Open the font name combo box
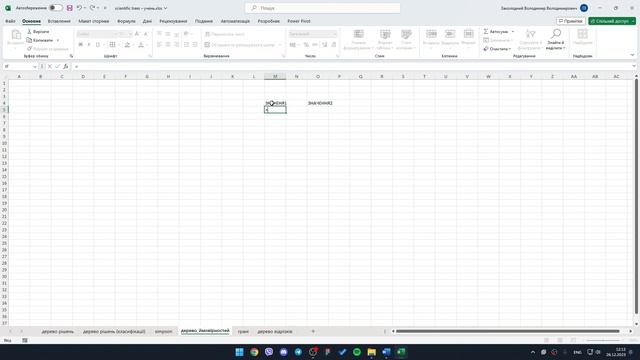The height and width of the screenshot is (360, 640). (97, 34)
